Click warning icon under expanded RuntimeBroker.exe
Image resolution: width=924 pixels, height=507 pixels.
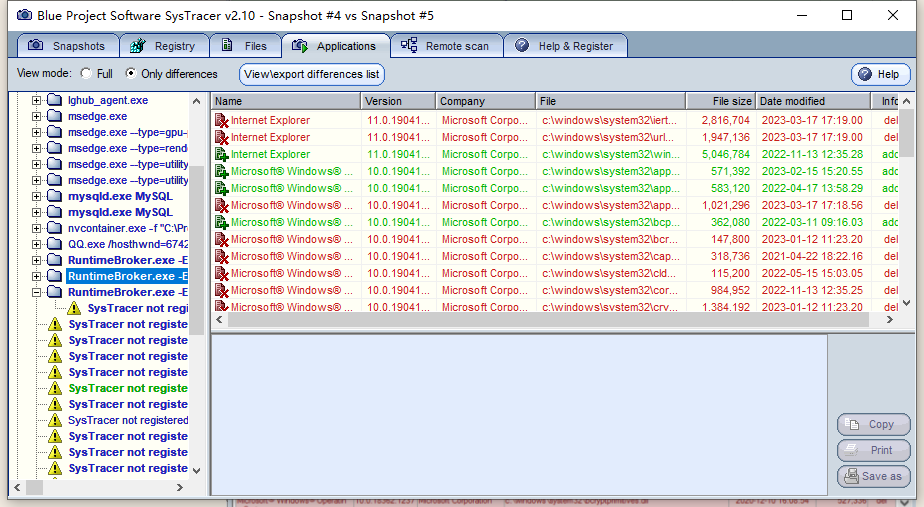point(74,308)
